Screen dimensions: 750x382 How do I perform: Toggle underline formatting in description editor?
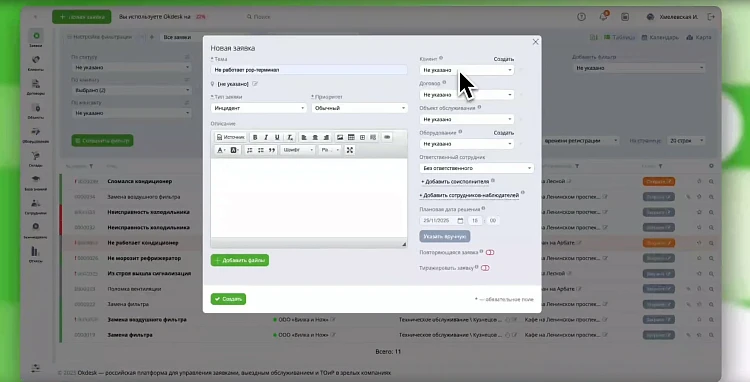coord(277,137)
